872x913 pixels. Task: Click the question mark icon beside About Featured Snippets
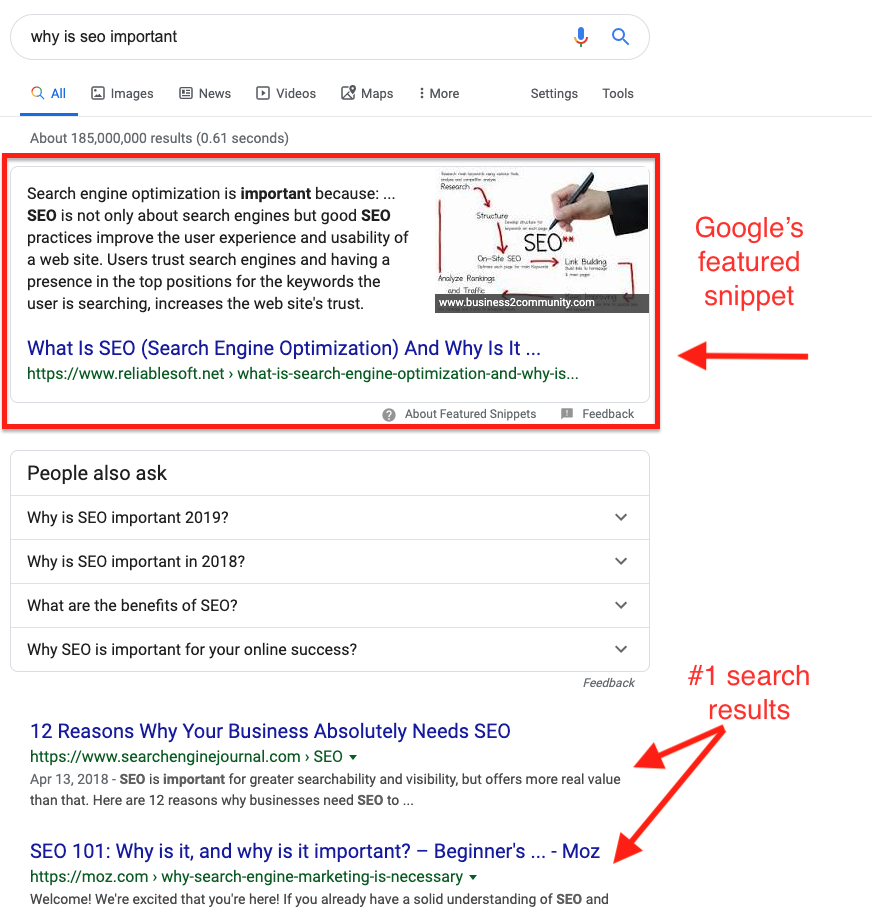pos(389,415)
